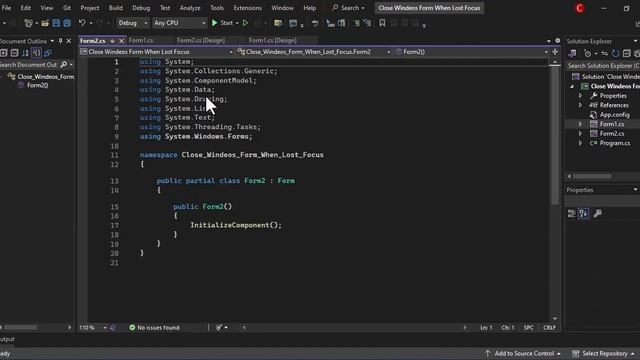
Task: Open the Debug configuration dropdown
Action: pos(133,23)
